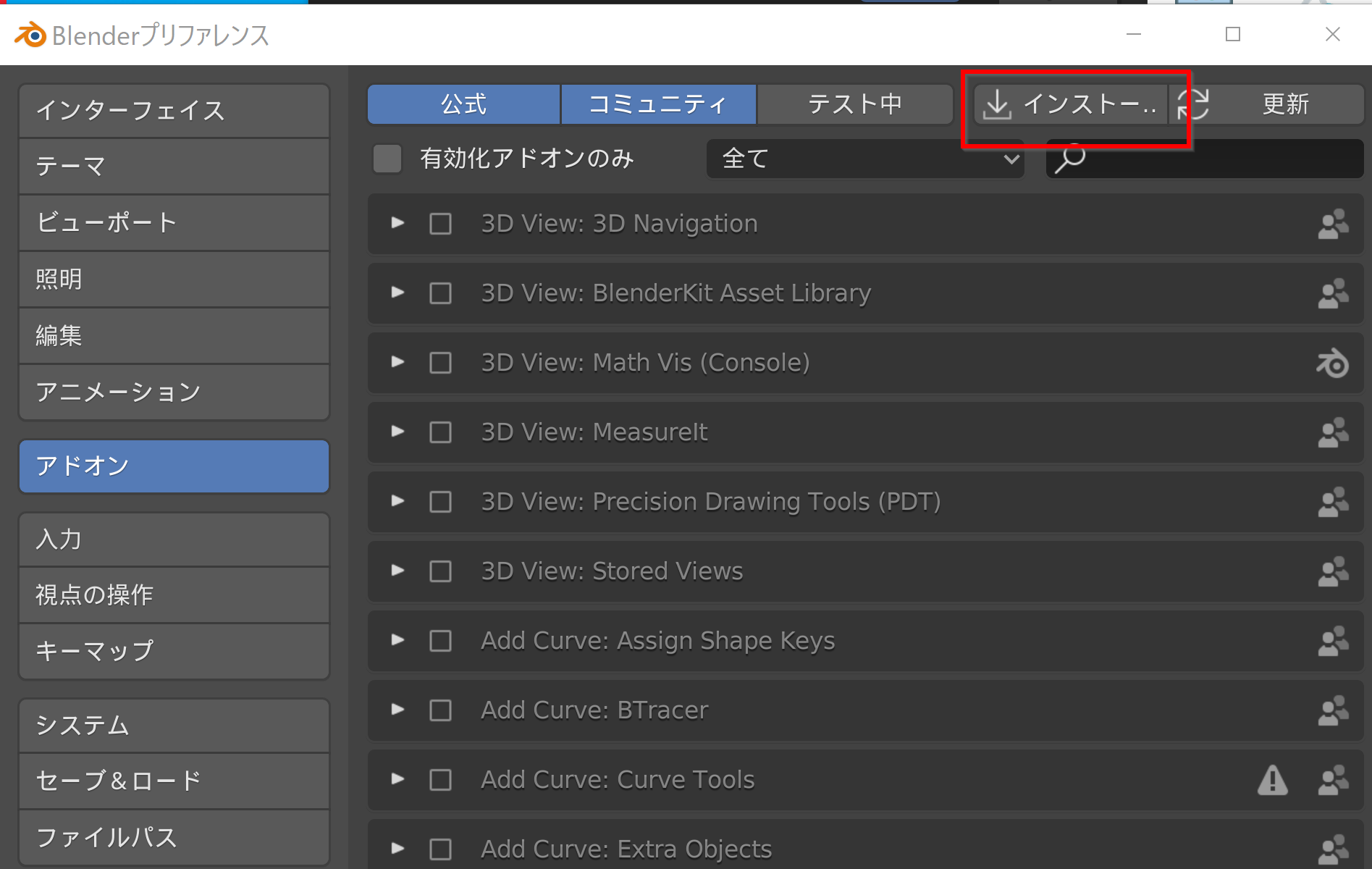Open the 入力 preferences section
This screenshot has height=869, width=1372.
pos(174,540)
